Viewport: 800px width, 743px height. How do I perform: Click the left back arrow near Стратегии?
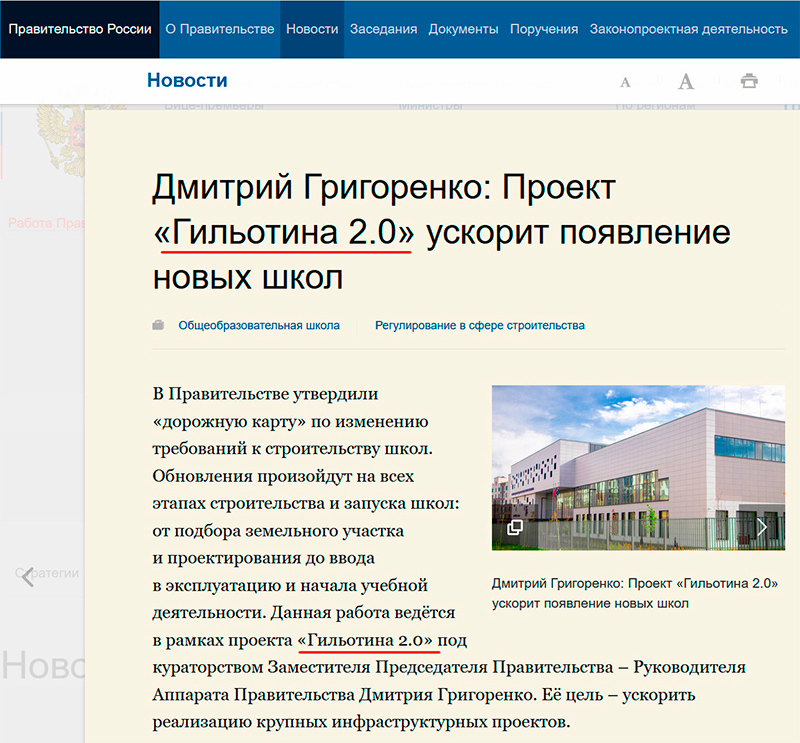click(27, 577)
